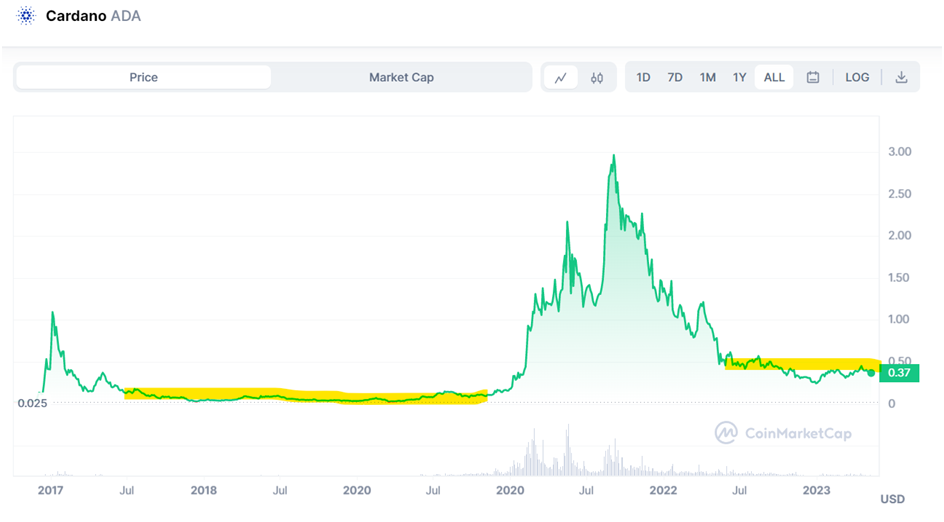Select the Market Cap tab
This screenshot has height=522, width=944.
(x=401, y=77)
